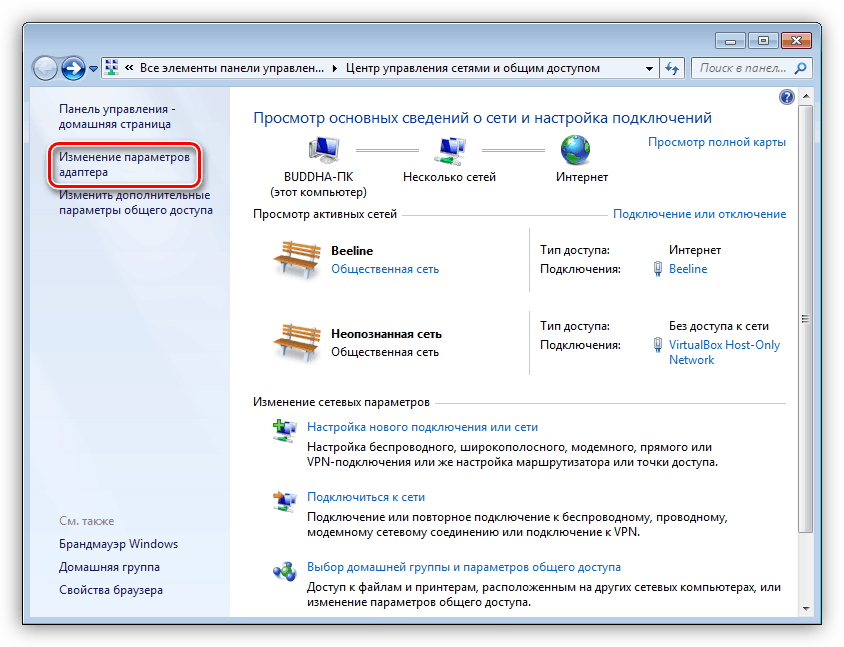Select 'Центр управления сетями и общим доступом' breadcrumb
Image resolution: width=844 pixels, height=647 pixels.
(473, 68)
